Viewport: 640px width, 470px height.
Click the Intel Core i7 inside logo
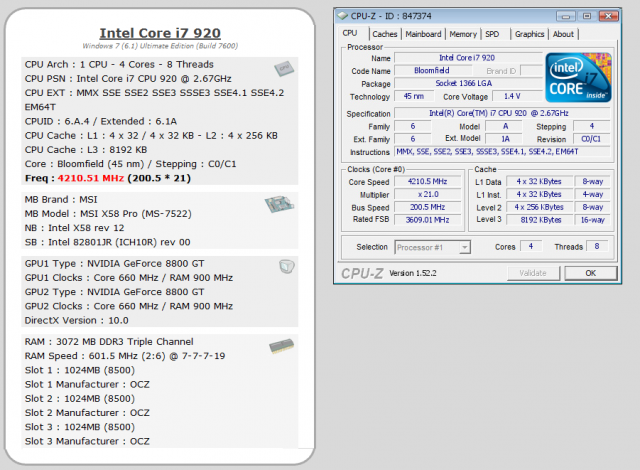pyautogui.click(x=578, y=77)
